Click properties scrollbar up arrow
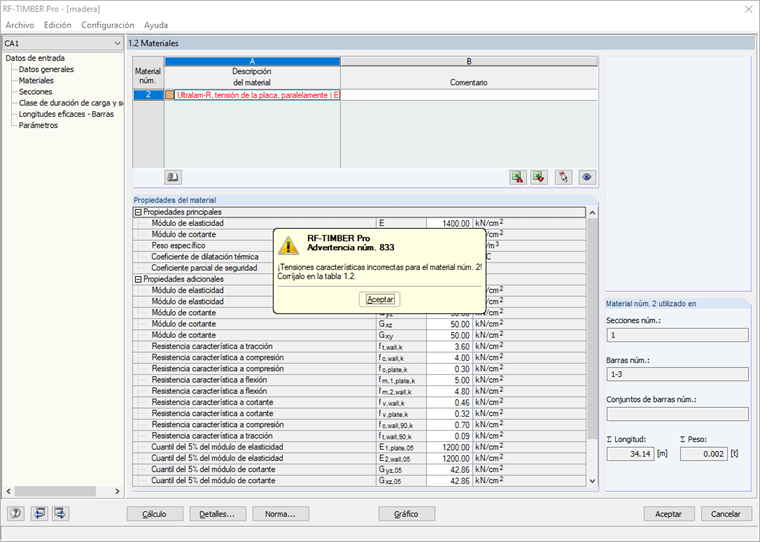 coord(592,213)
